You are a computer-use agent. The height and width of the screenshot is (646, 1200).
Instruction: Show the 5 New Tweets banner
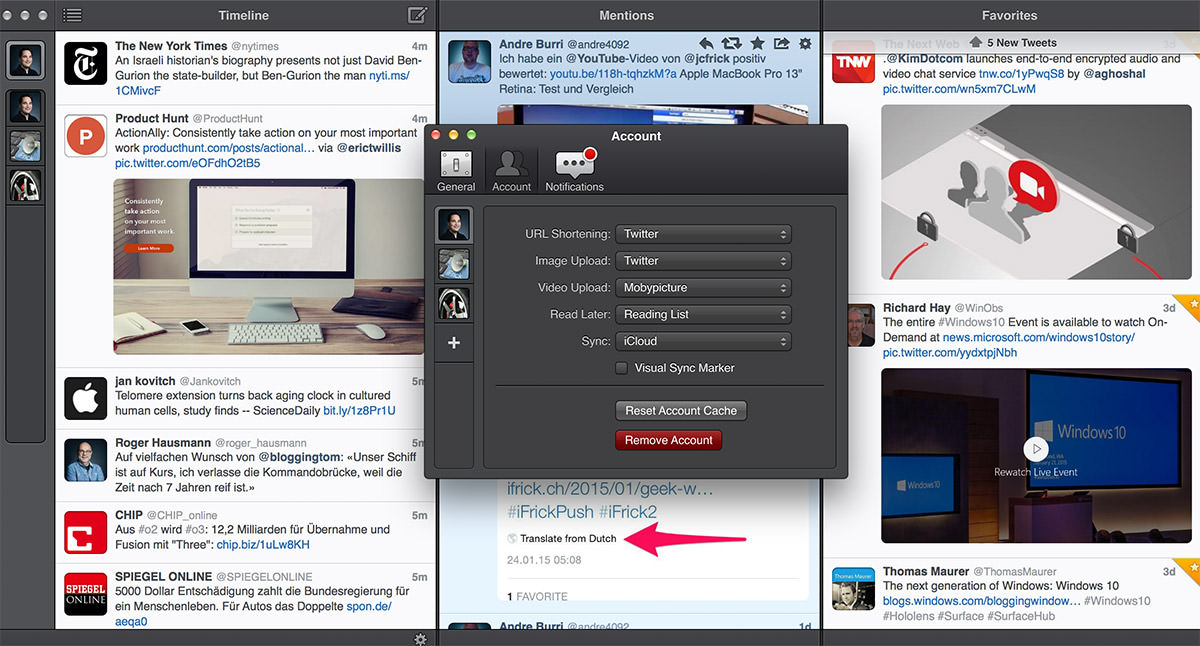pyautogui.click(x=1012, y=42)
